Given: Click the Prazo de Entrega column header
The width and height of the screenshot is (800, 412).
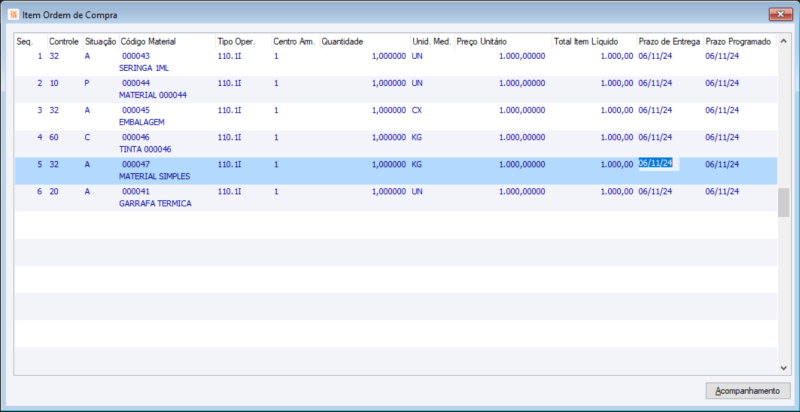Looking at the screenshot, I should point(670,42).
